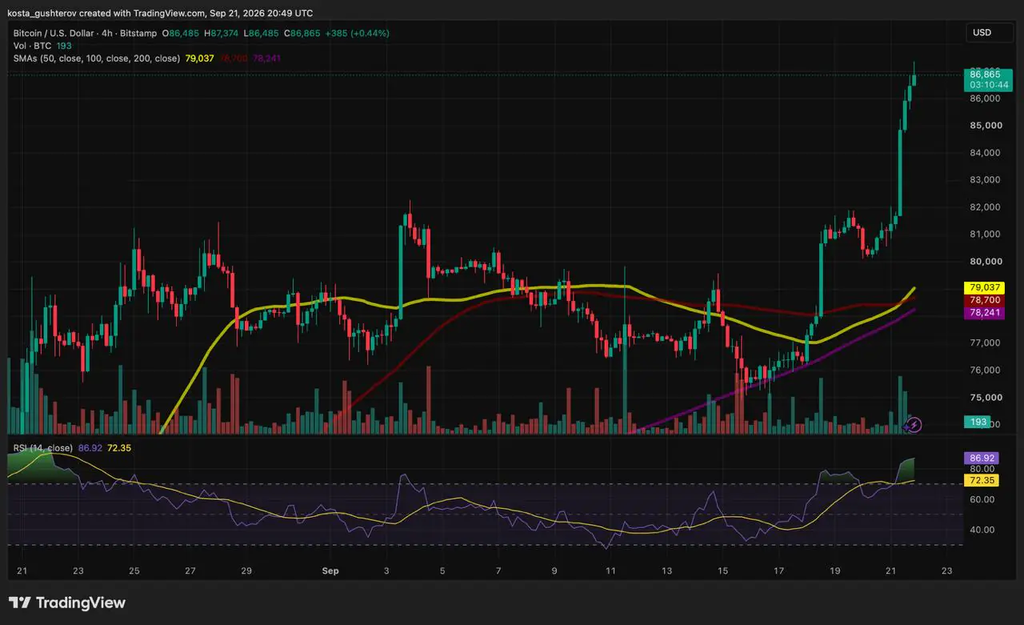1024x625 pixels.
Task: Click red 78,700 tag on price scale
Action: tap(985, 300)
